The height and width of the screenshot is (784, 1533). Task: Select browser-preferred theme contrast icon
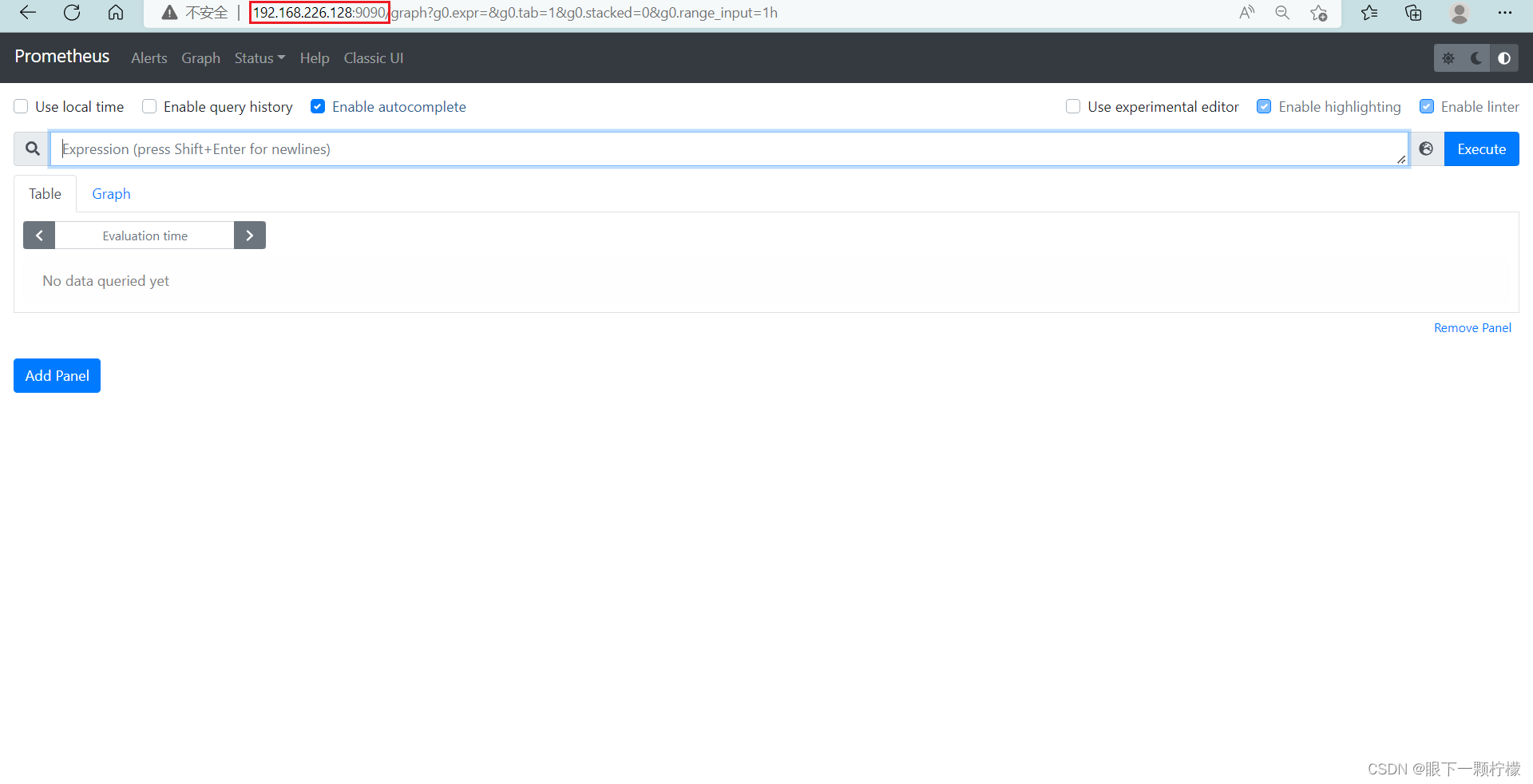click(1504, 58)
